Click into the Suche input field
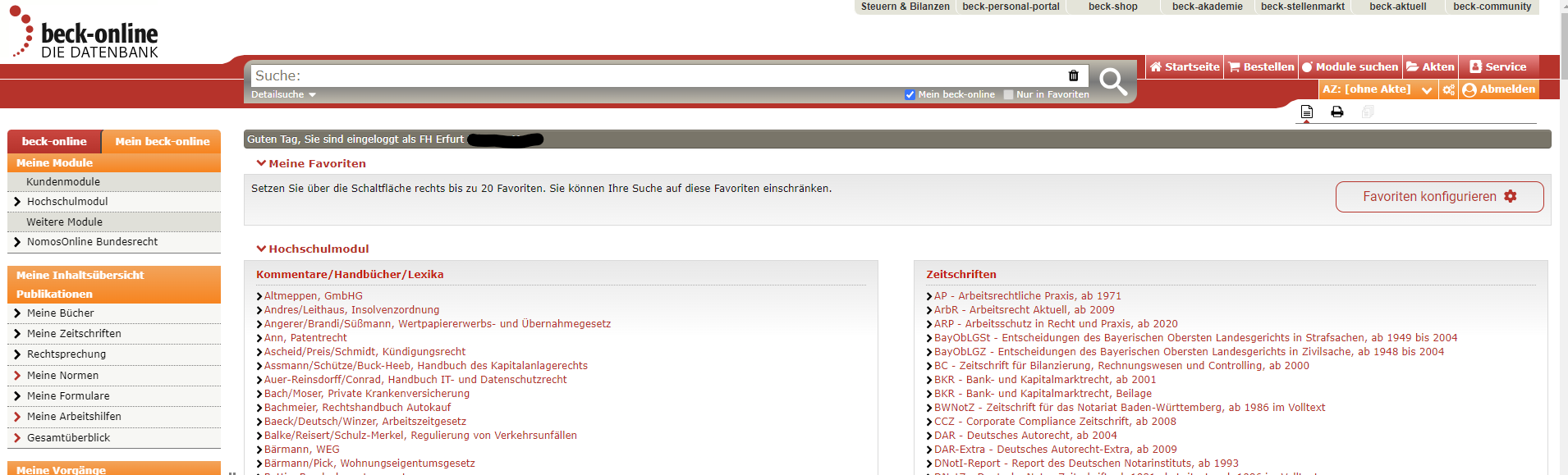The height and width of the screenshot is (475, 1568). point(657,75)
